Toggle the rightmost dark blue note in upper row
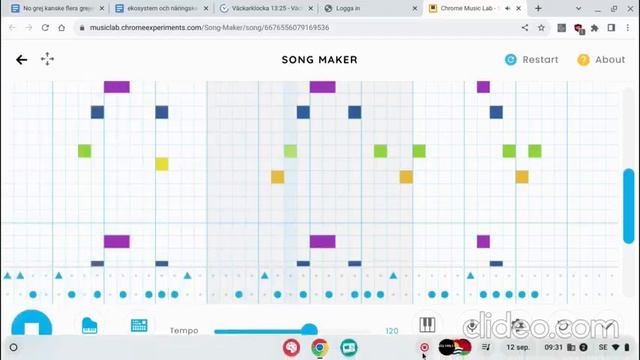640x360 pixels. click(496, 112)
